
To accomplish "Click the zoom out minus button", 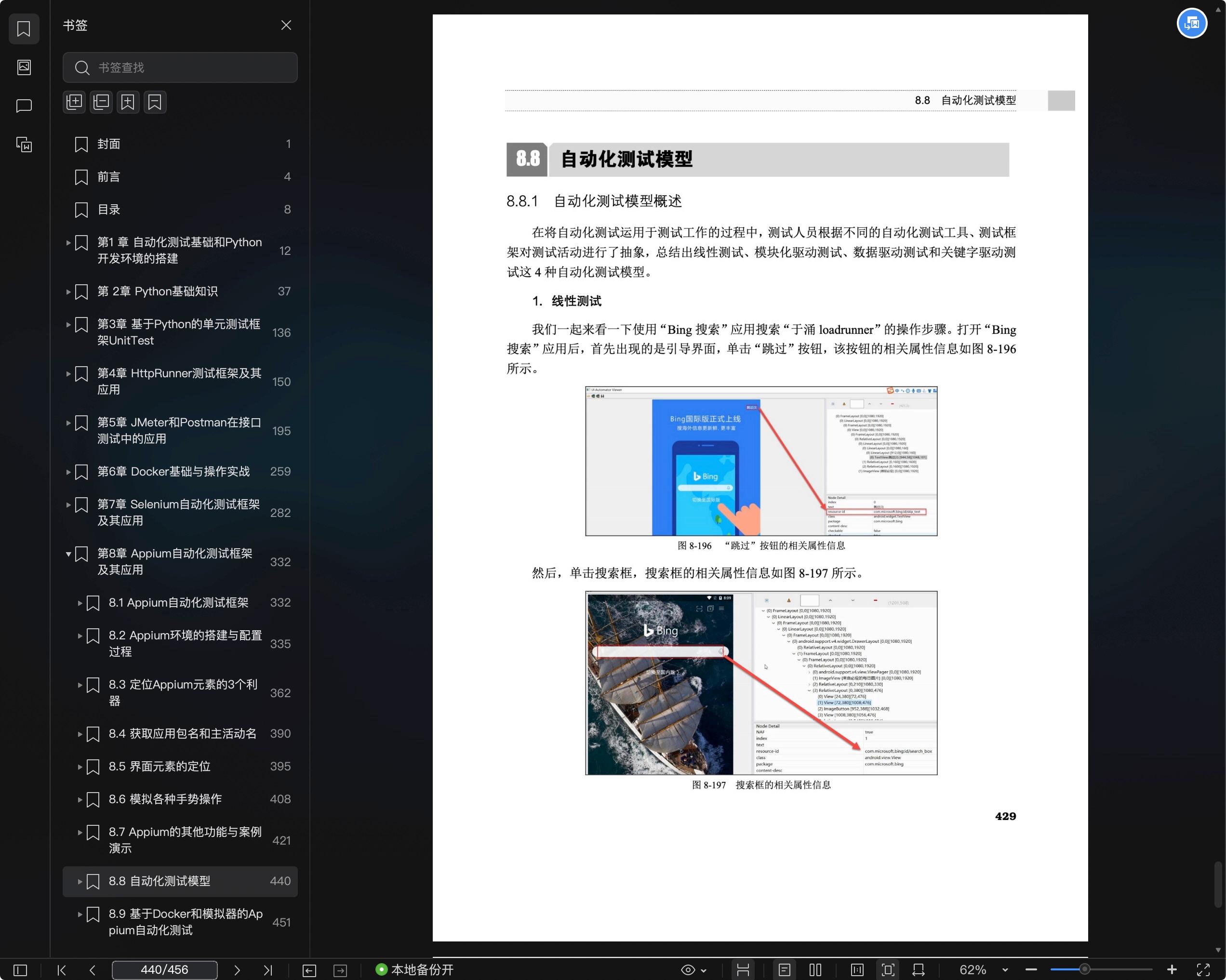I will [x=1031, y=970].
